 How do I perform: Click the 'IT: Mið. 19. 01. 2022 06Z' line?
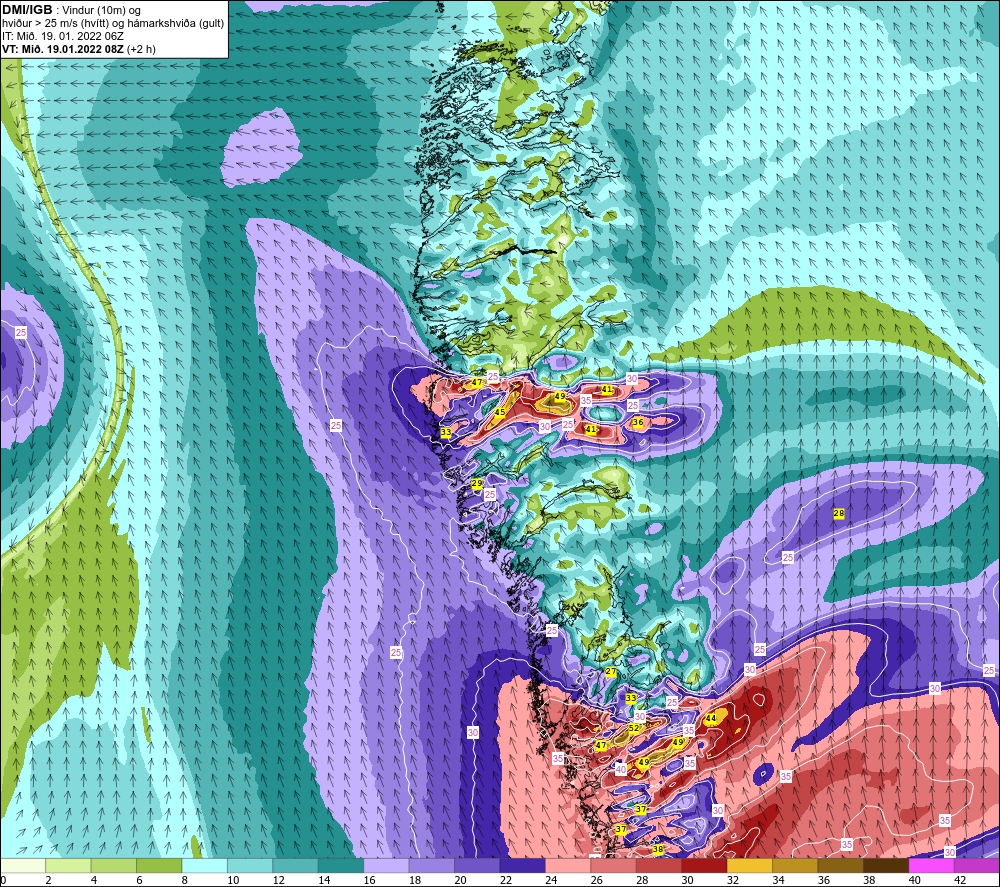[x=62, y=36]
